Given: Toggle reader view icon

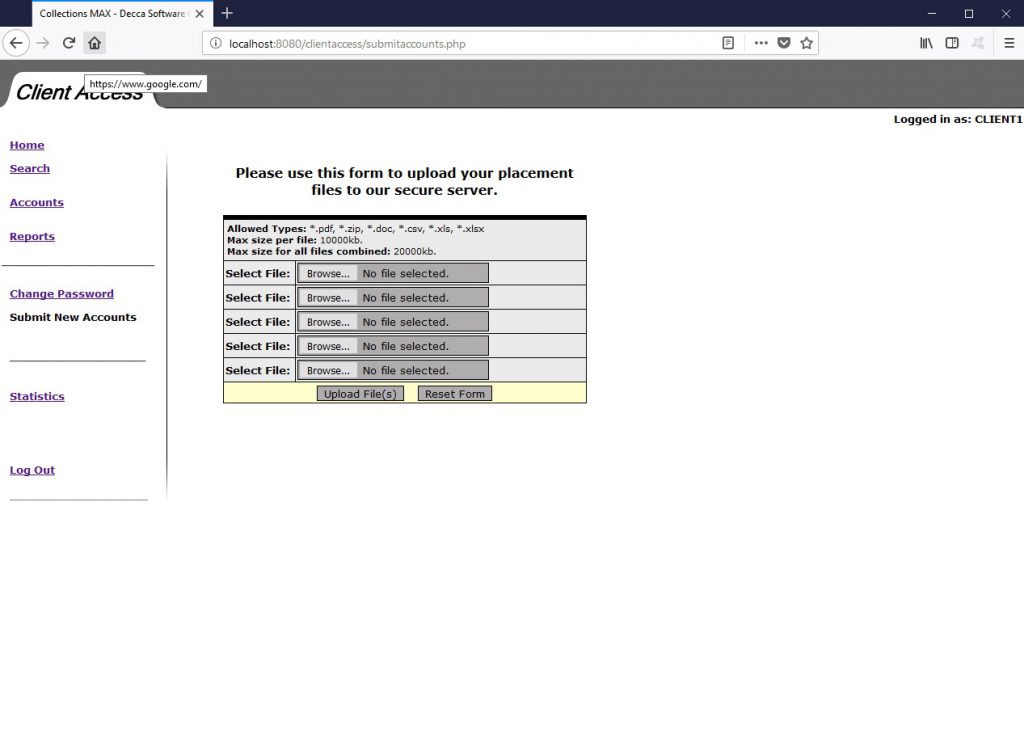Looking at the screenshot, I should click(x=728, y=43).
